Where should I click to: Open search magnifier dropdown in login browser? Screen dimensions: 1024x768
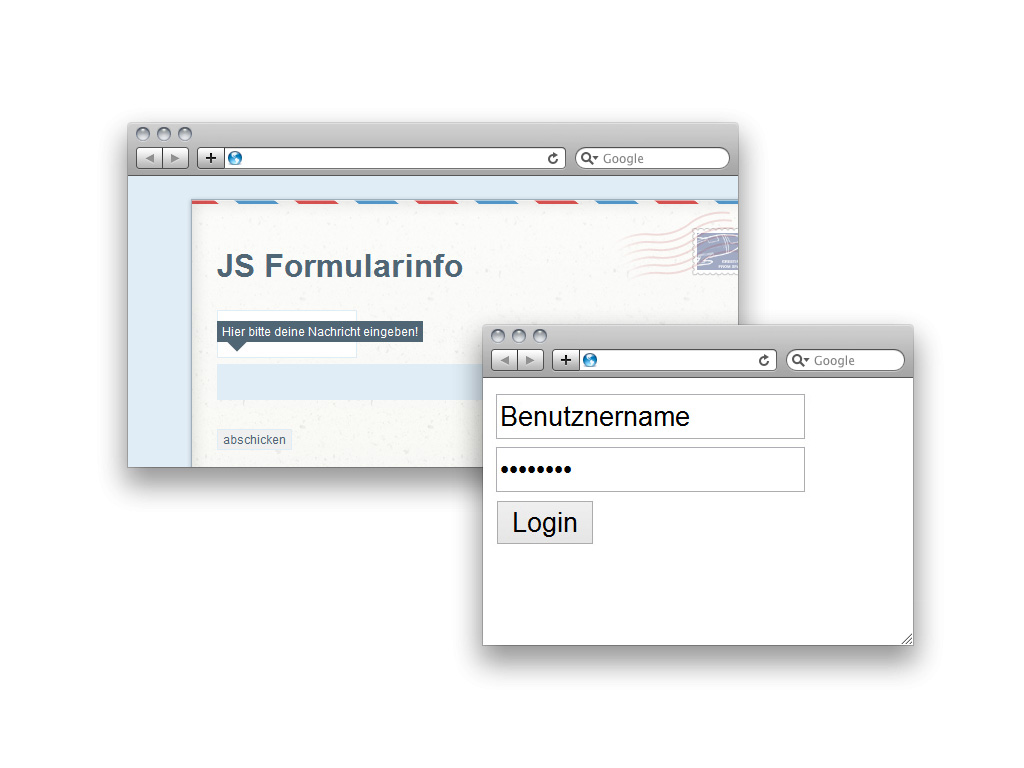800,360
